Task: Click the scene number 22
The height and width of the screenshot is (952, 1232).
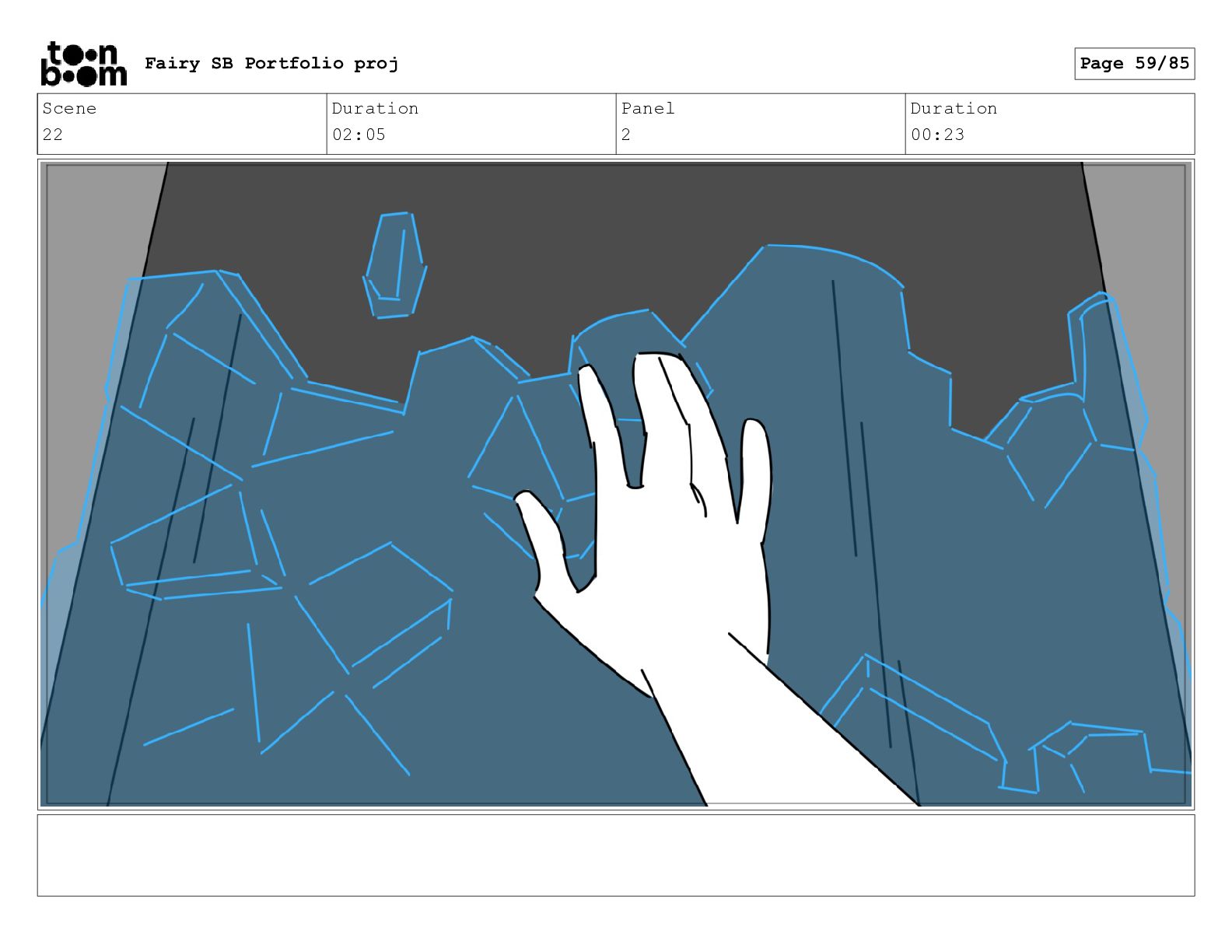Action: [x=52, y=135]
